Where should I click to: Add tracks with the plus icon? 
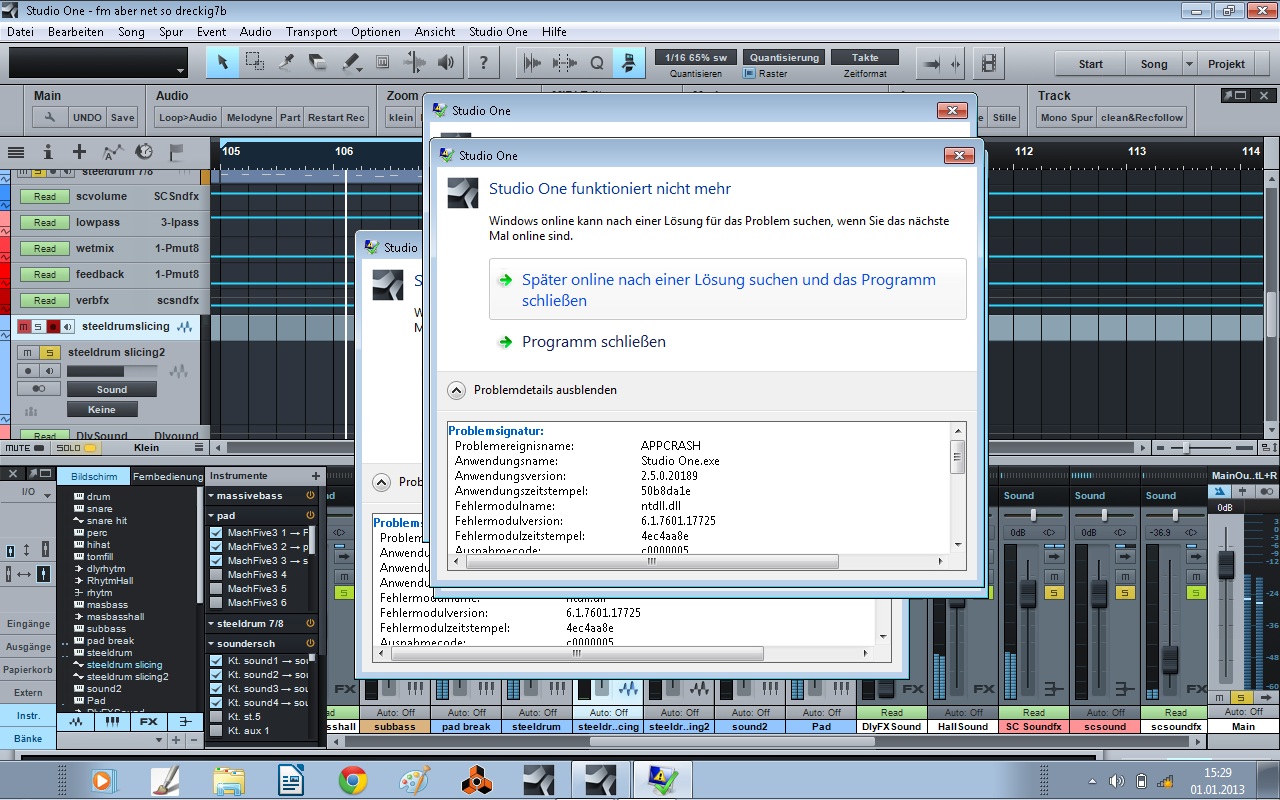coord(80,152)
